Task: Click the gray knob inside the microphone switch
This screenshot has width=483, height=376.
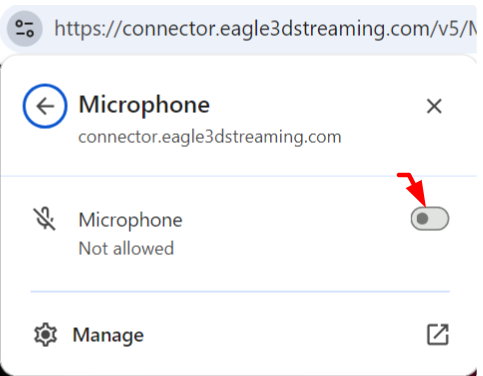Action: coord(422,219)
